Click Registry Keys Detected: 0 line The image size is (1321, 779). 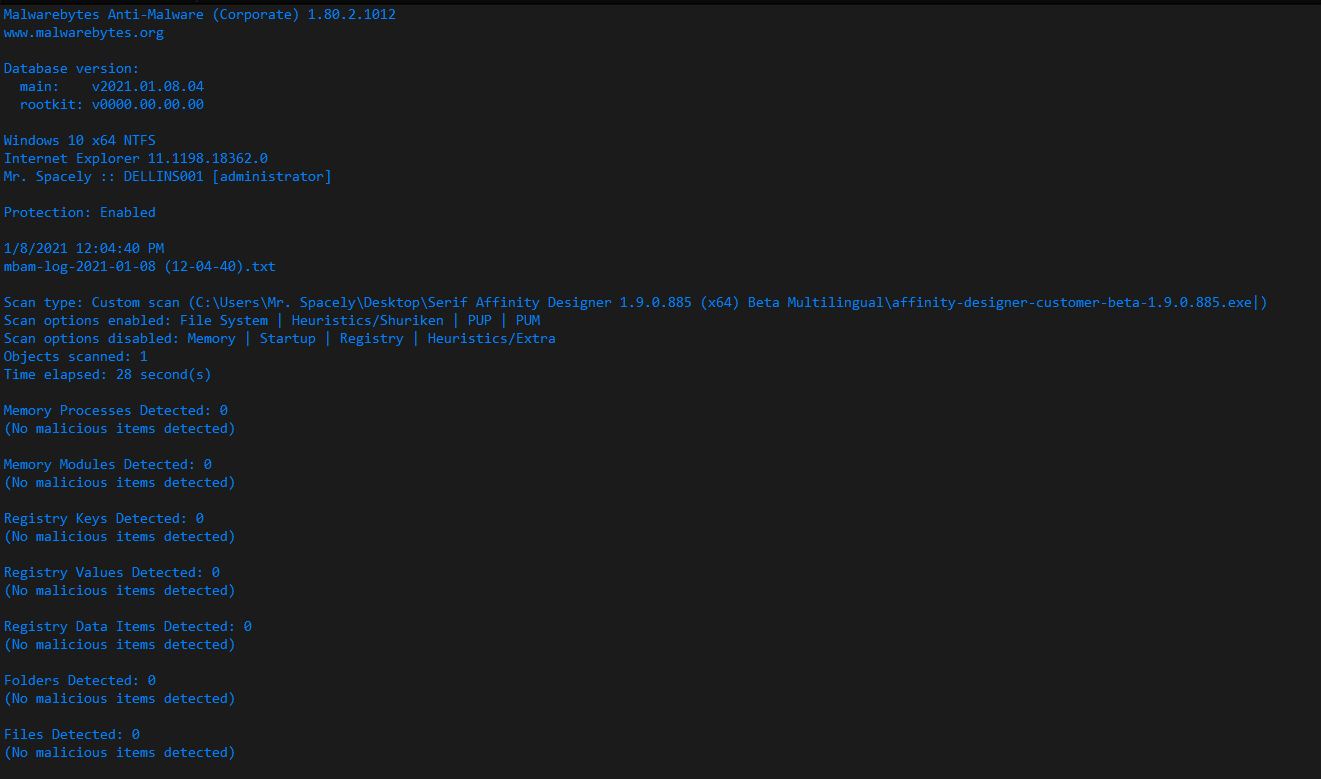tap(104, 519)
